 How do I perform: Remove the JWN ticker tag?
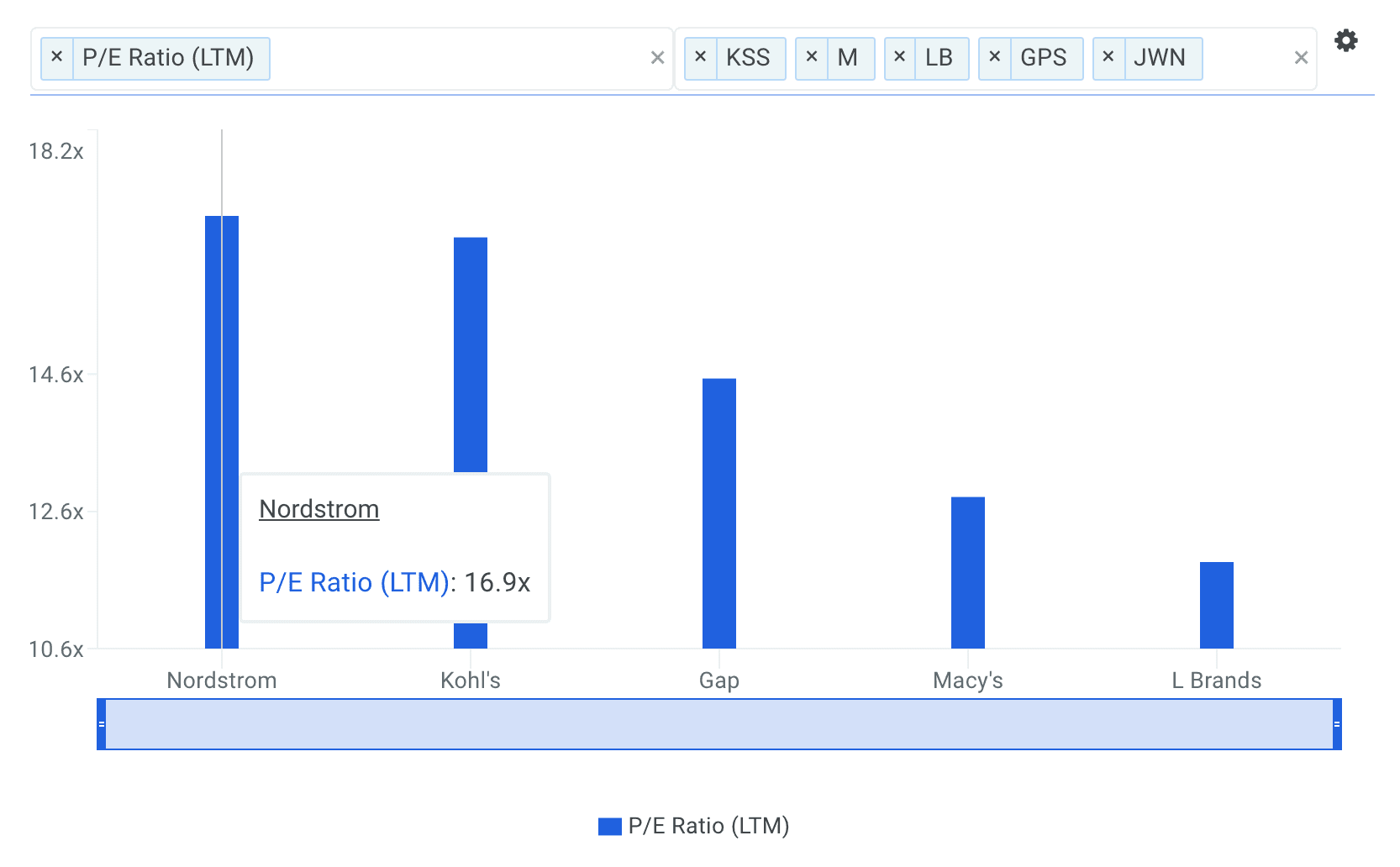pos(1108,57)
